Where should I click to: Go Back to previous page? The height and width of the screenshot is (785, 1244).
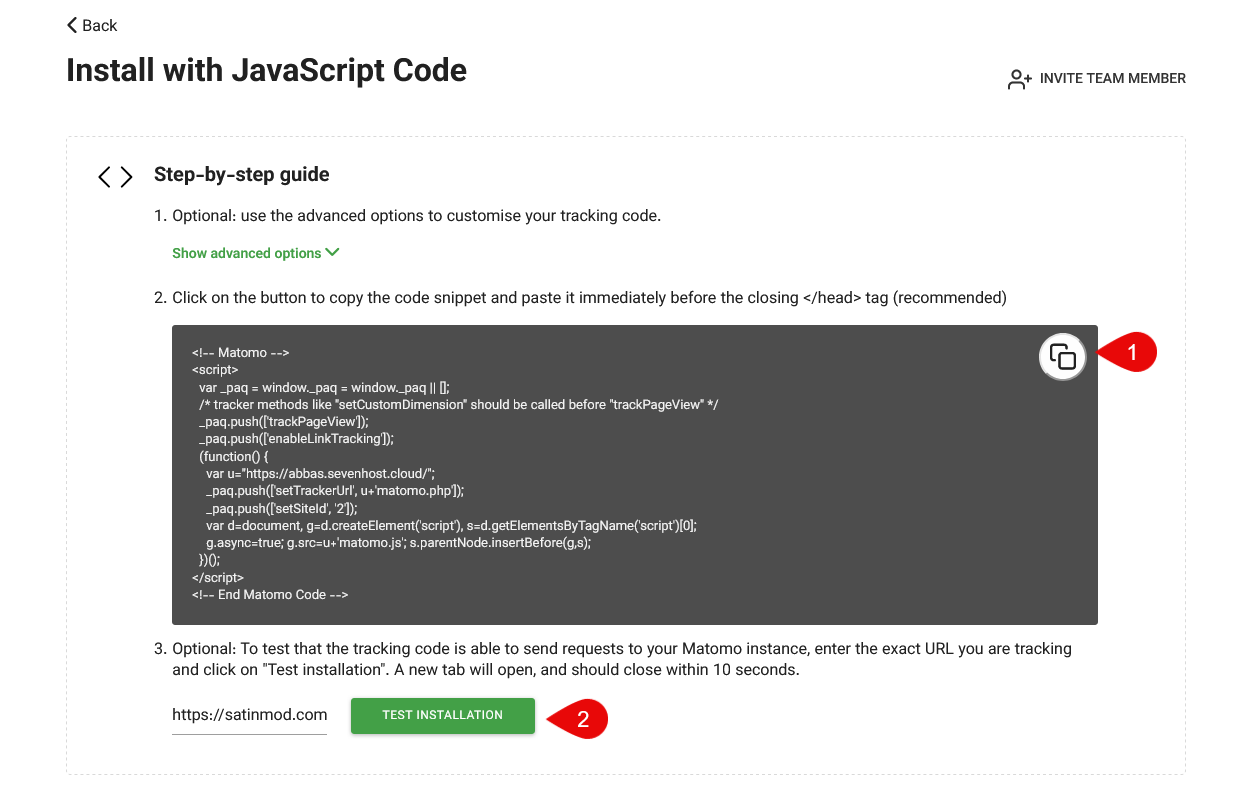coord(92,25)
